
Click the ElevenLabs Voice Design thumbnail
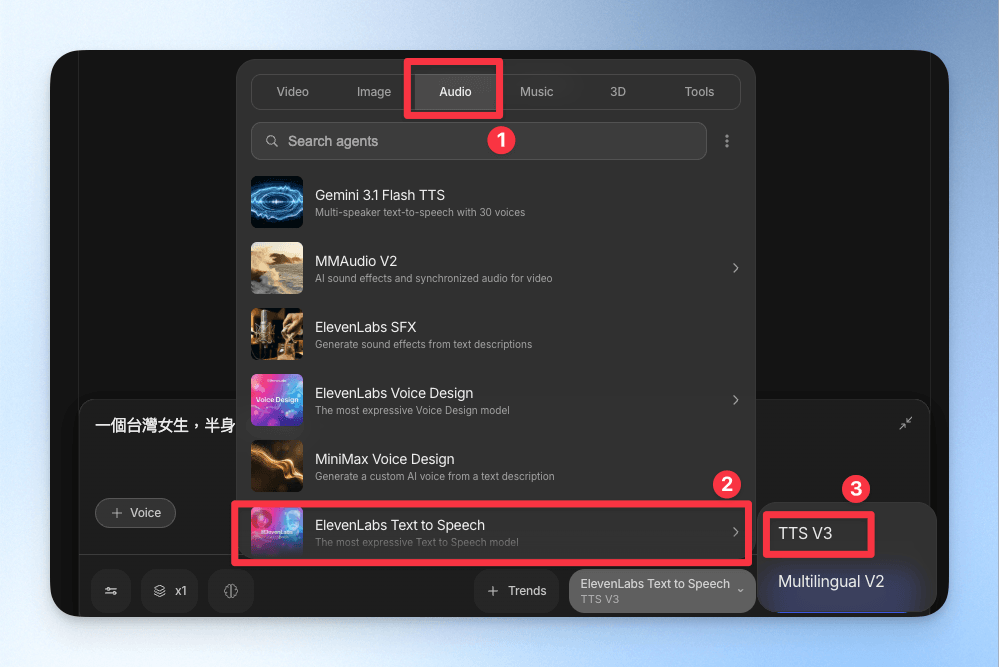coord(277,400)
